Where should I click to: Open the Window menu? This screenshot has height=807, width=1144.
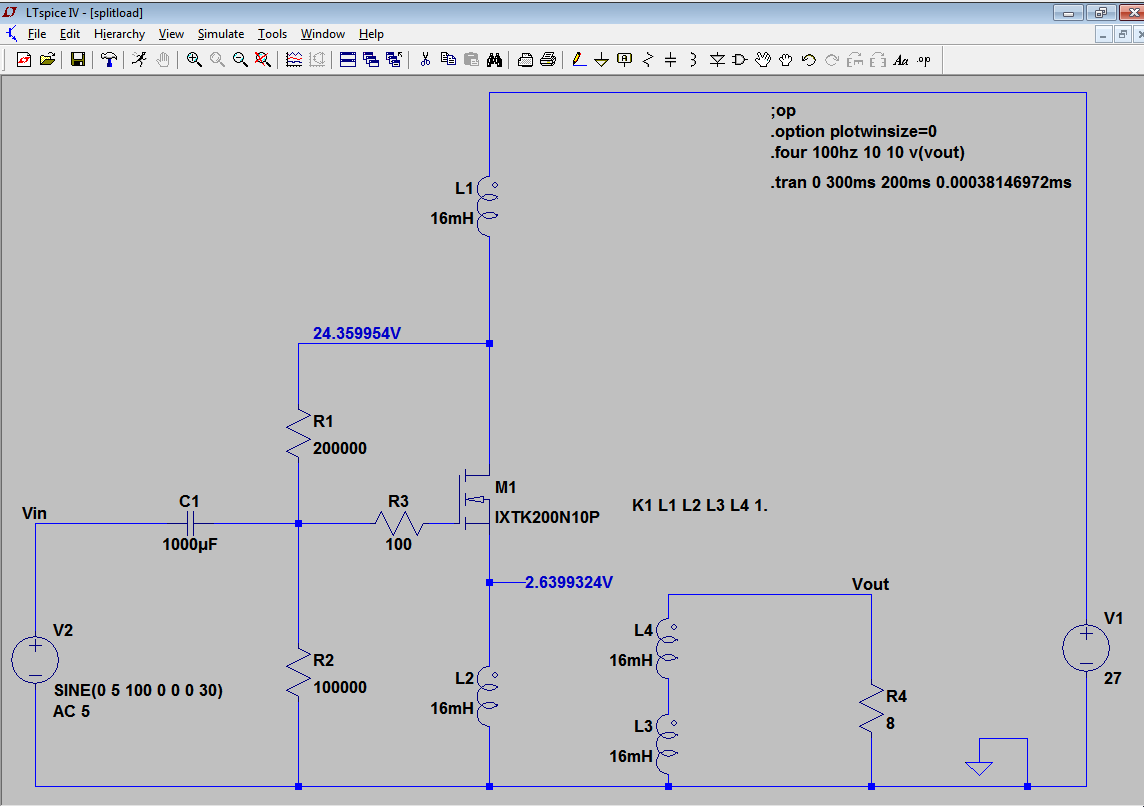click(x=322, y=34)
